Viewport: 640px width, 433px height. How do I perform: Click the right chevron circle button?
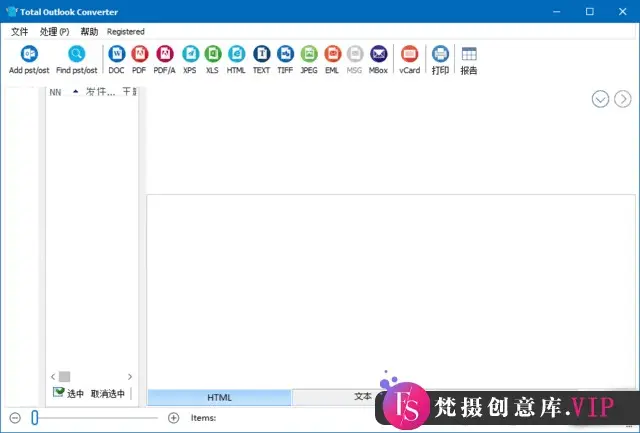tap(622, 99)
